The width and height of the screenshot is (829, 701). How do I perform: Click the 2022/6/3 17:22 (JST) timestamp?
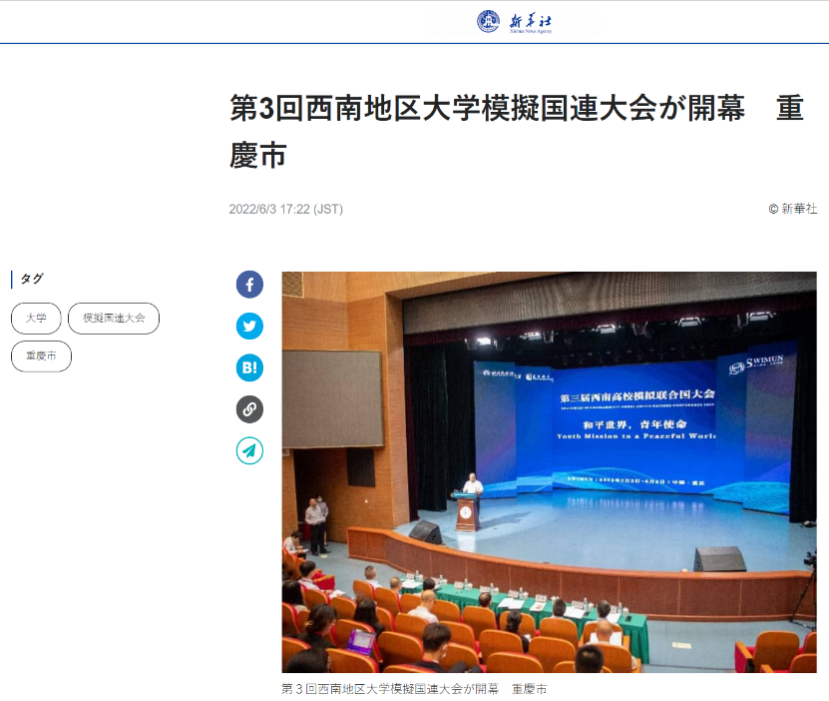285,209
